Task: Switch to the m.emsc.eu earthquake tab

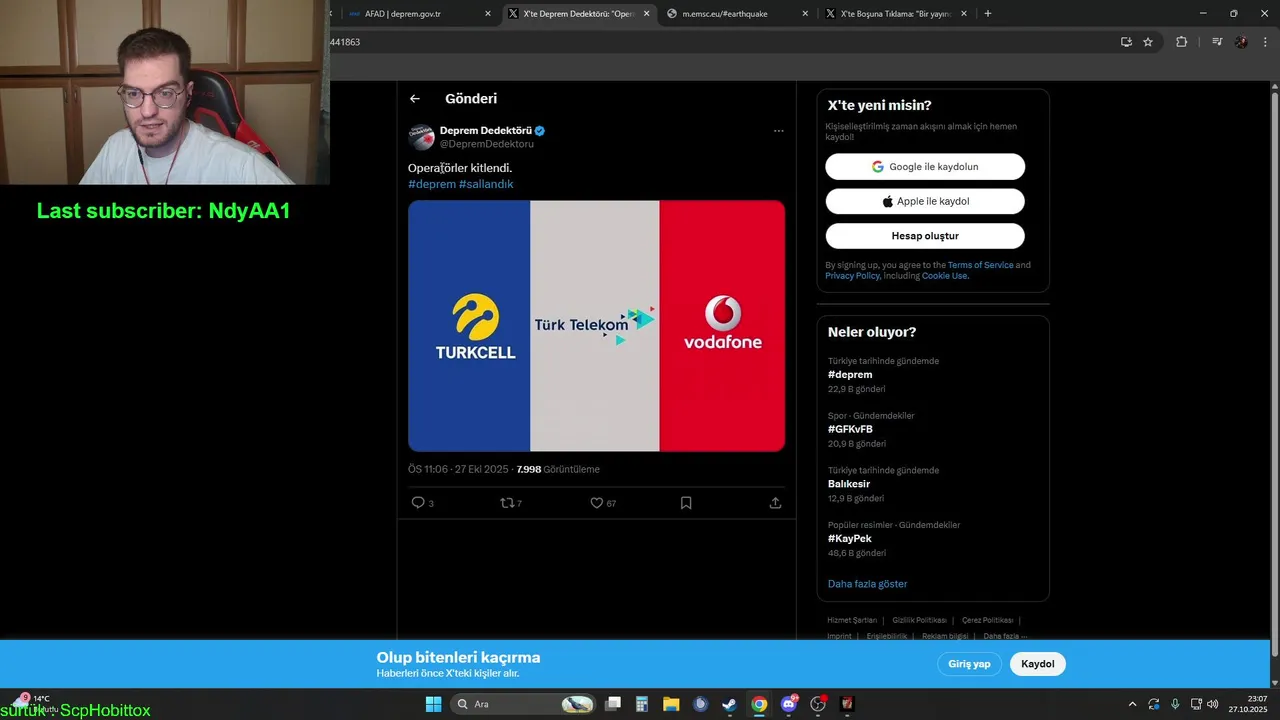Action: [x=735, y=14]
